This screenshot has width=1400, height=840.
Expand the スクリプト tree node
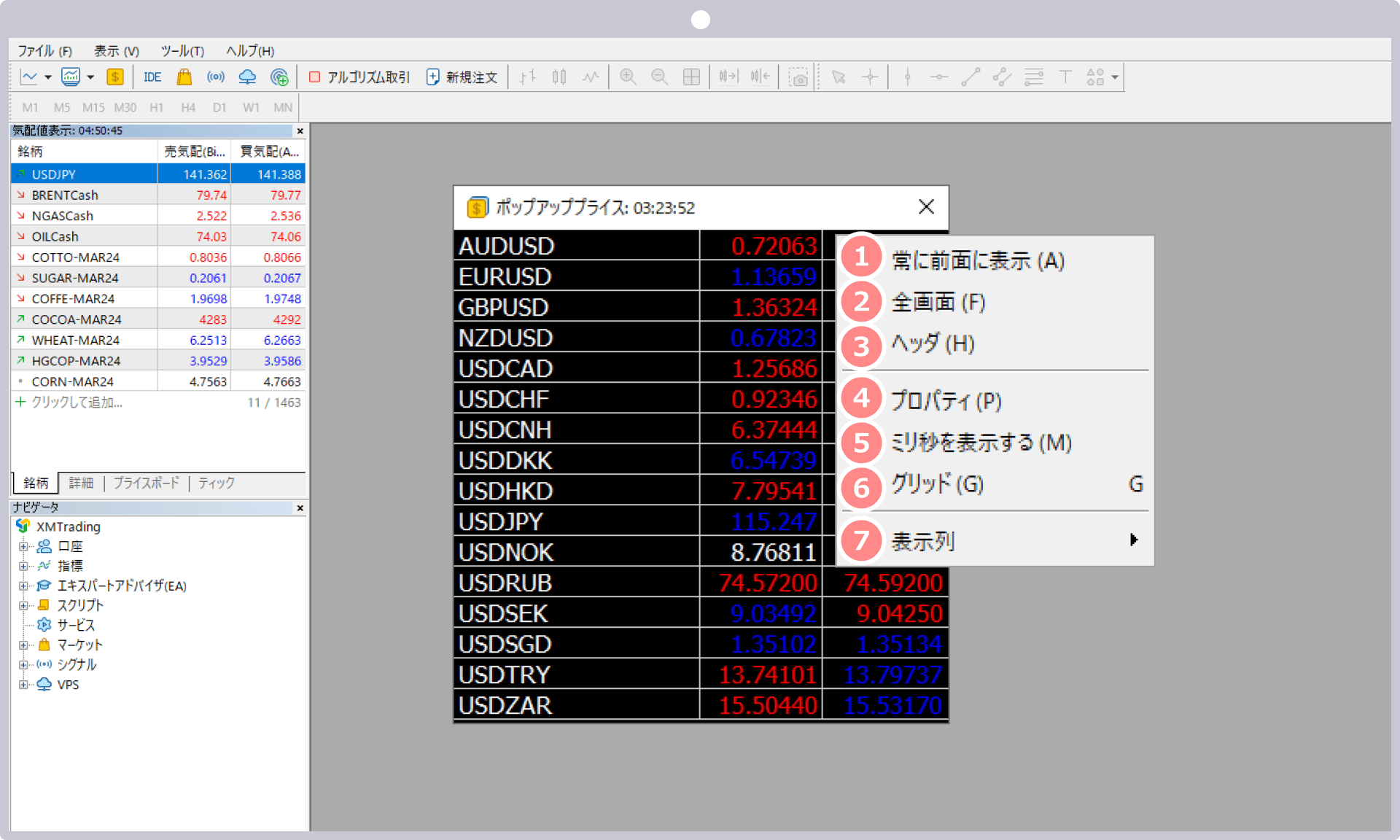pyautogui.click(x=23, y=605)
